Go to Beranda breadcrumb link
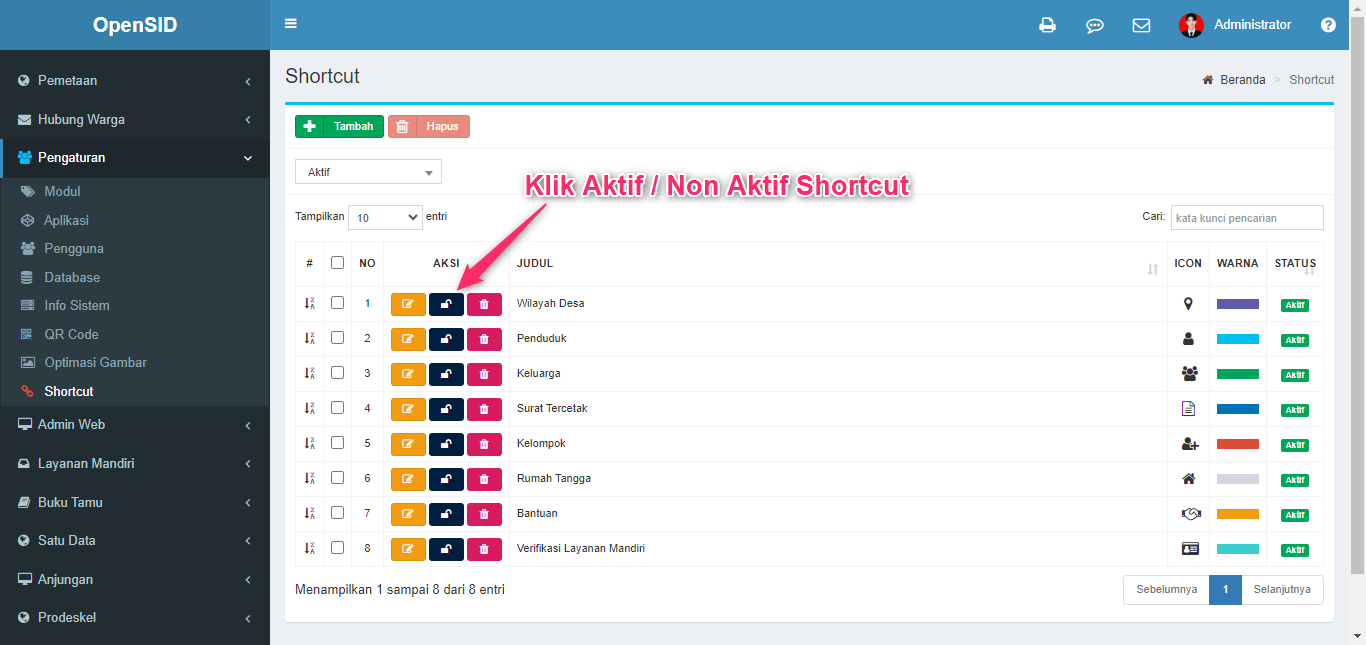 click(x=1242, y=80)
